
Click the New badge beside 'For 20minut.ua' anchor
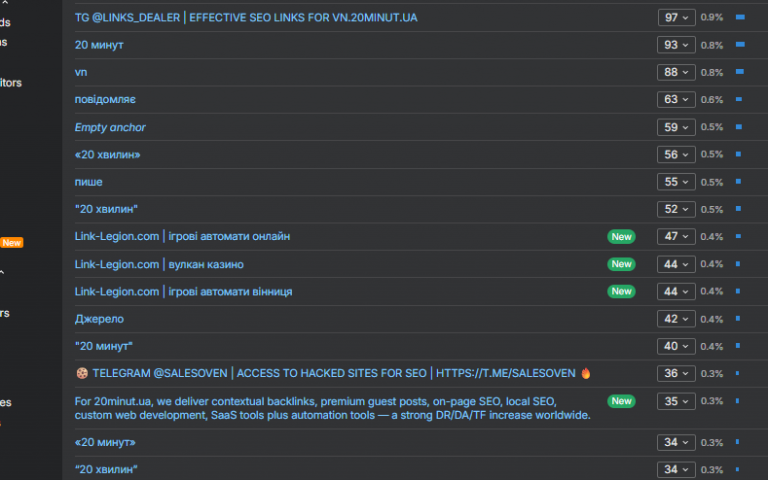(622, 401)
